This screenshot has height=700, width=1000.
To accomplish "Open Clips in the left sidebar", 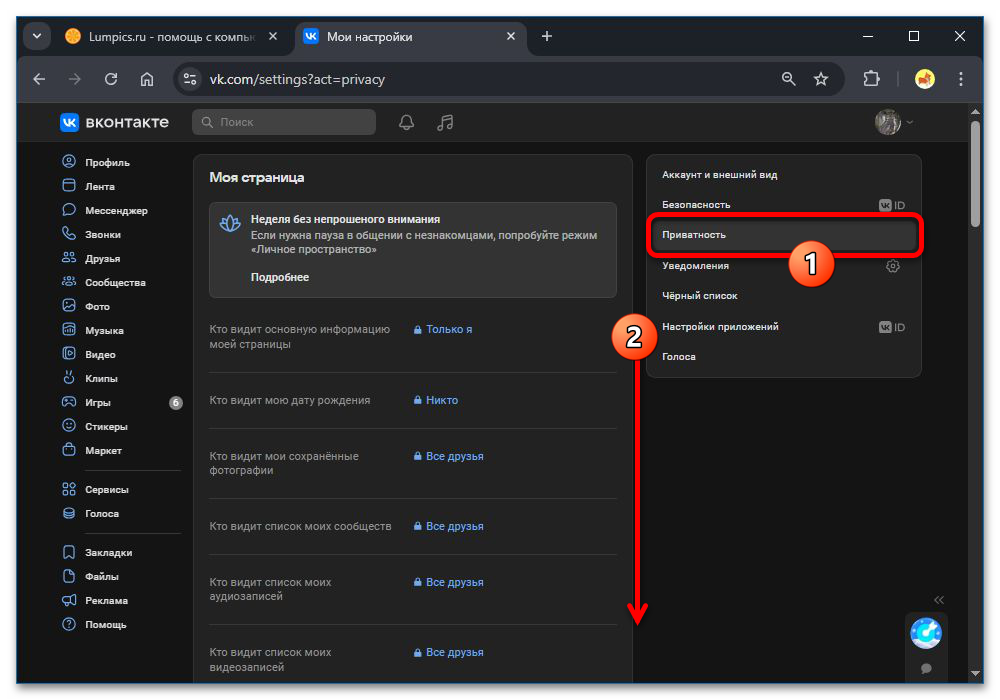I will [101, 378].
